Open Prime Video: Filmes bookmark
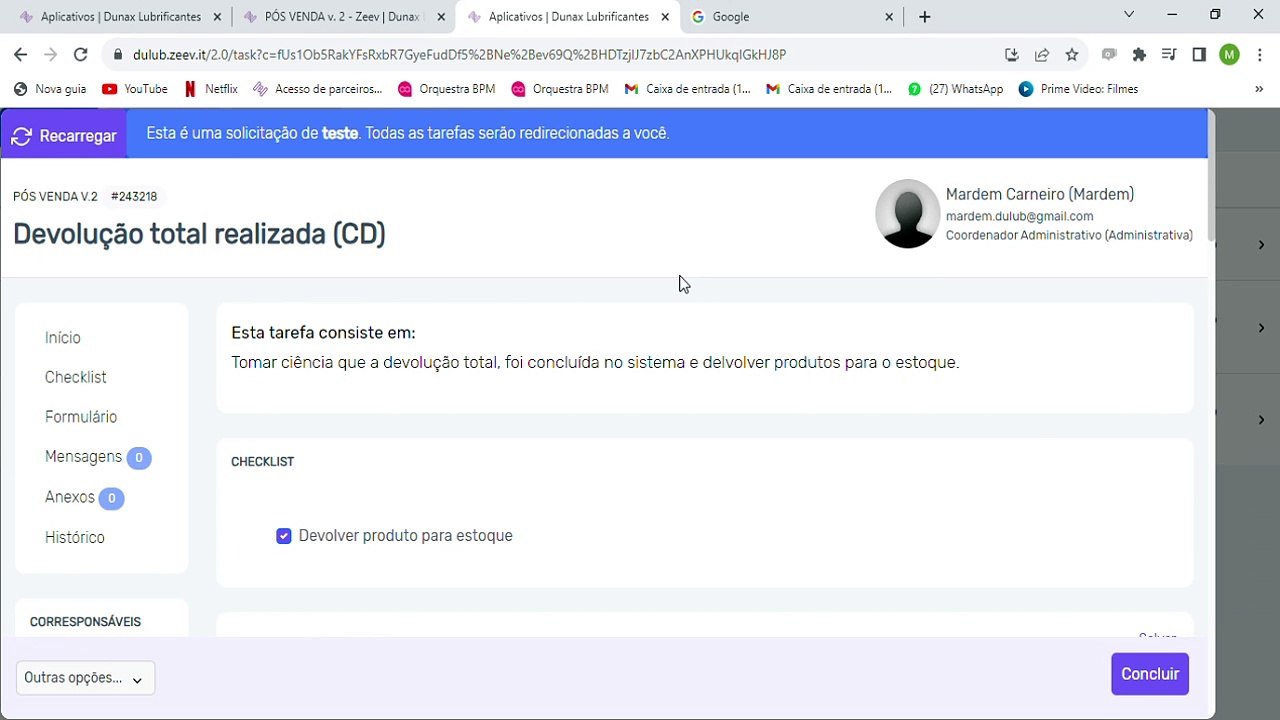Screen dimensions: 1280x720 1078,89
